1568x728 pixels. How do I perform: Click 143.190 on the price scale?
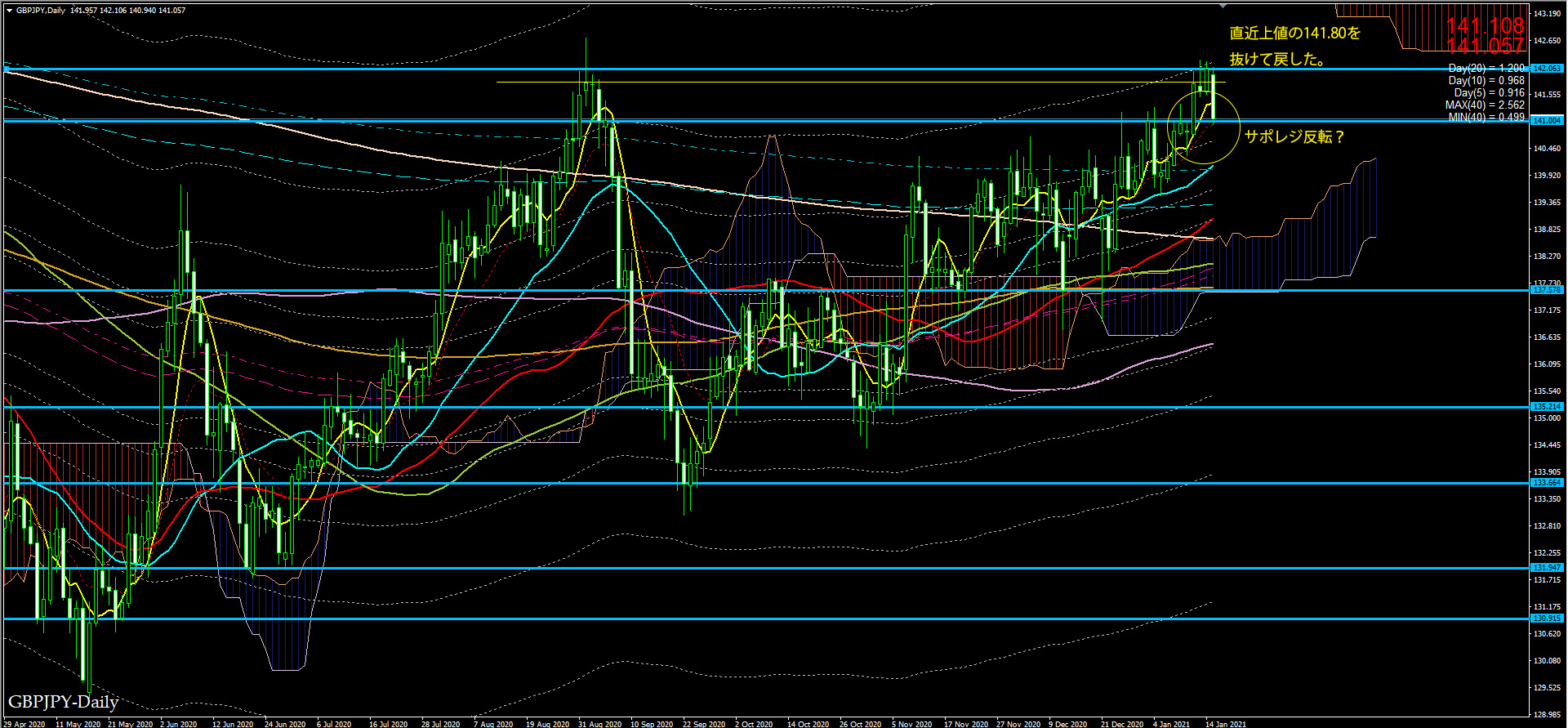(x=1547, y=14)
